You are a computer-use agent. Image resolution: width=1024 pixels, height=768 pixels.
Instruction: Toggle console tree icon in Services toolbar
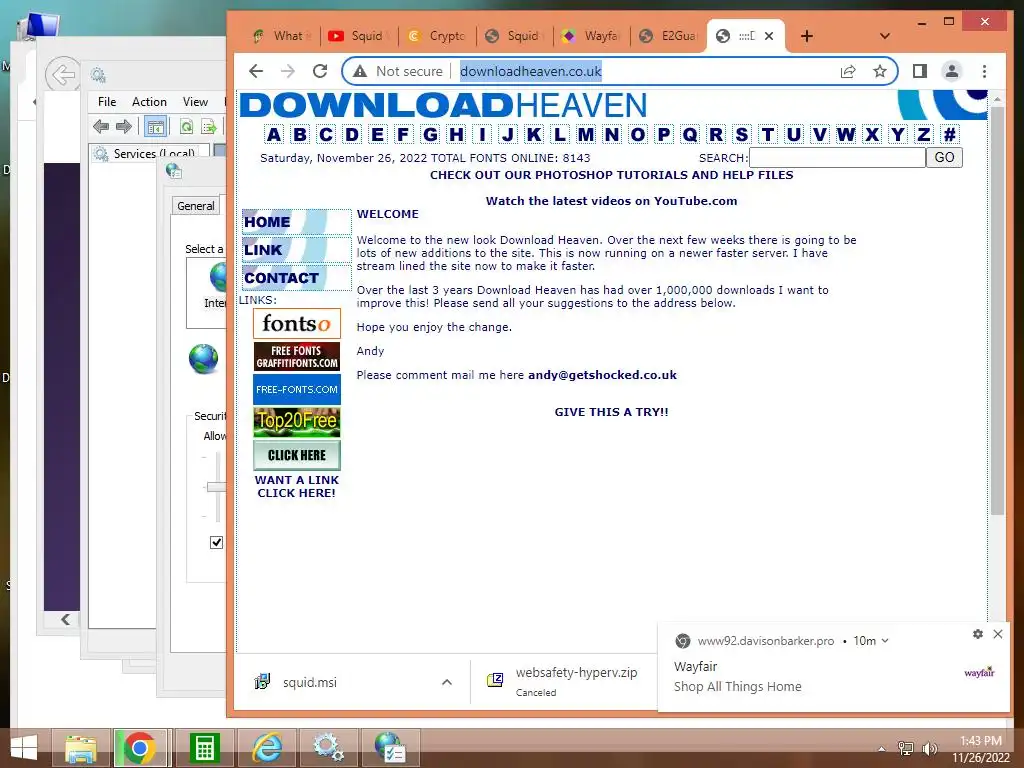[155, 127]
